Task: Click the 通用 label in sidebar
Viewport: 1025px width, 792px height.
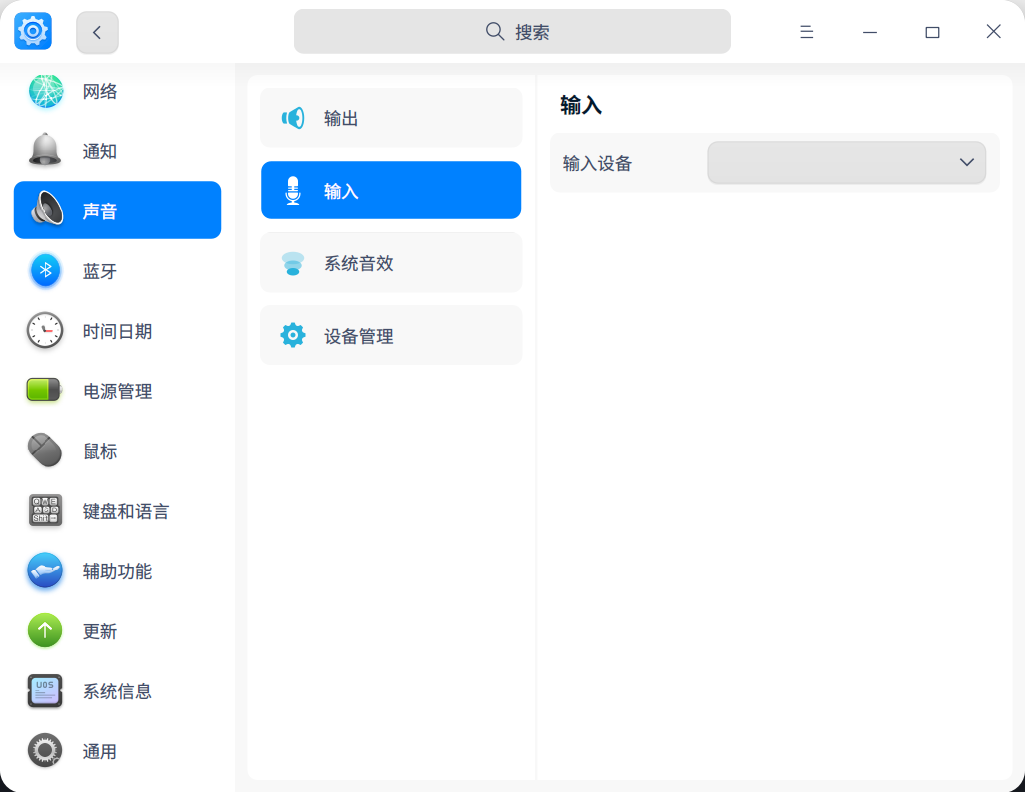Action: click(x=100, y=751)
